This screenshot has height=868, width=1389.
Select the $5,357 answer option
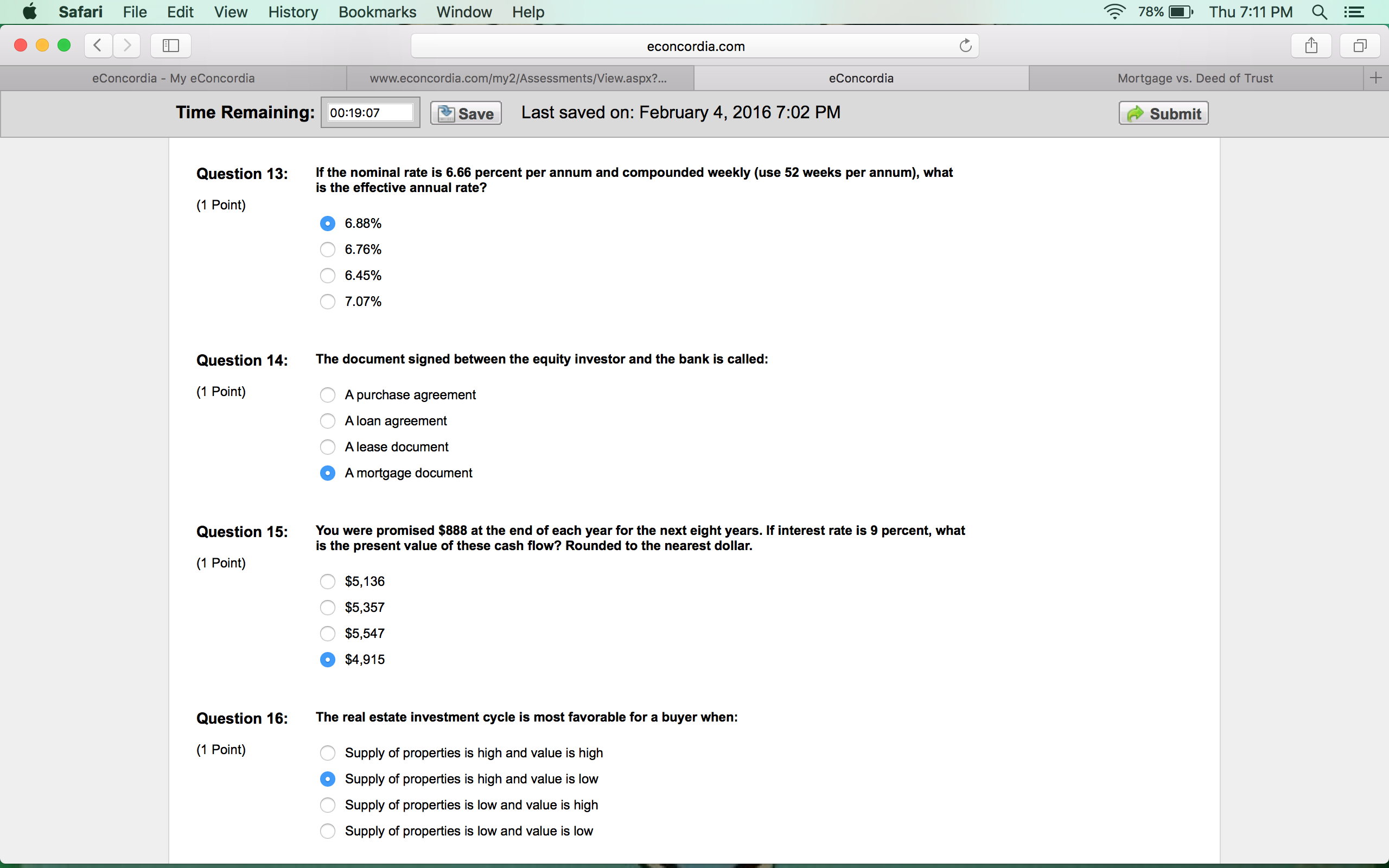[x=328, y=608]
